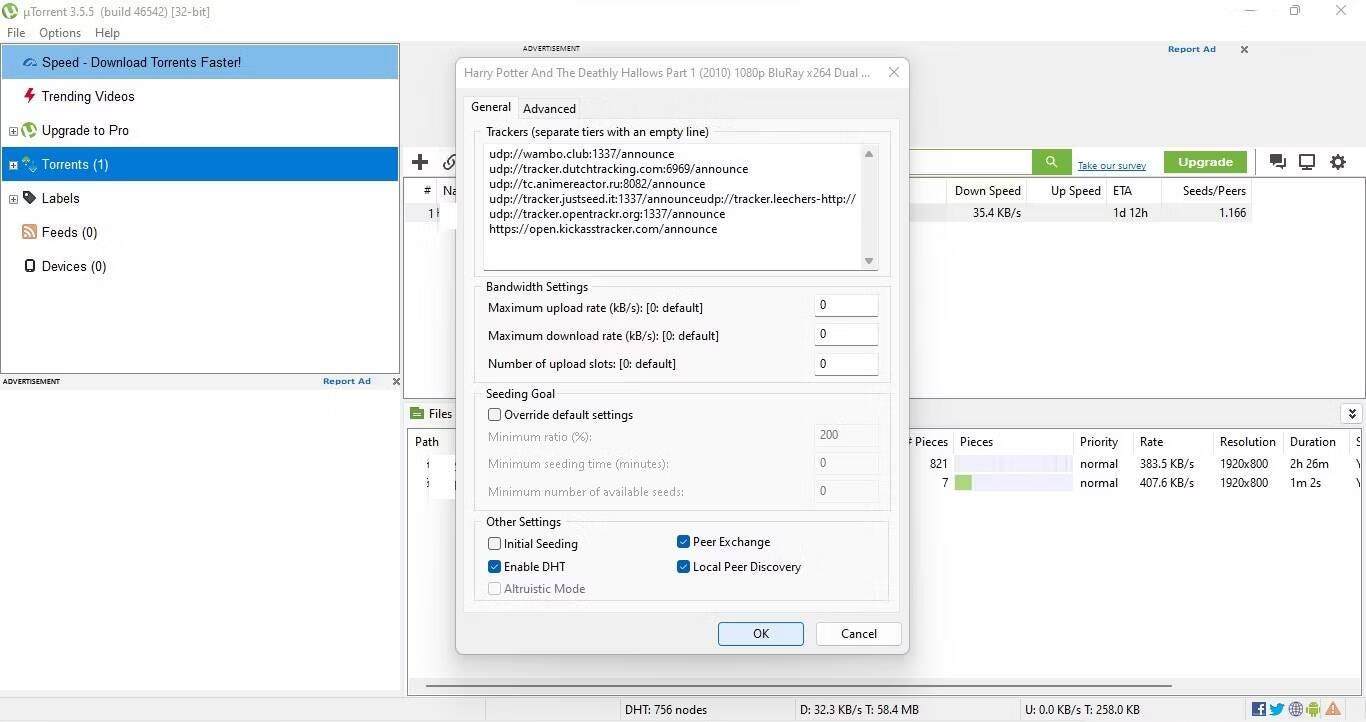Click the Add Torrent plus icon
The height and width of the screenshot is (722, 1366).
(420, 161)
